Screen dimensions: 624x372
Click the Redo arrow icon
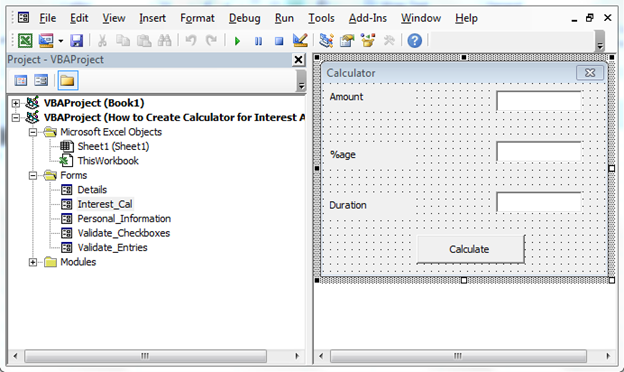(211, 41)
